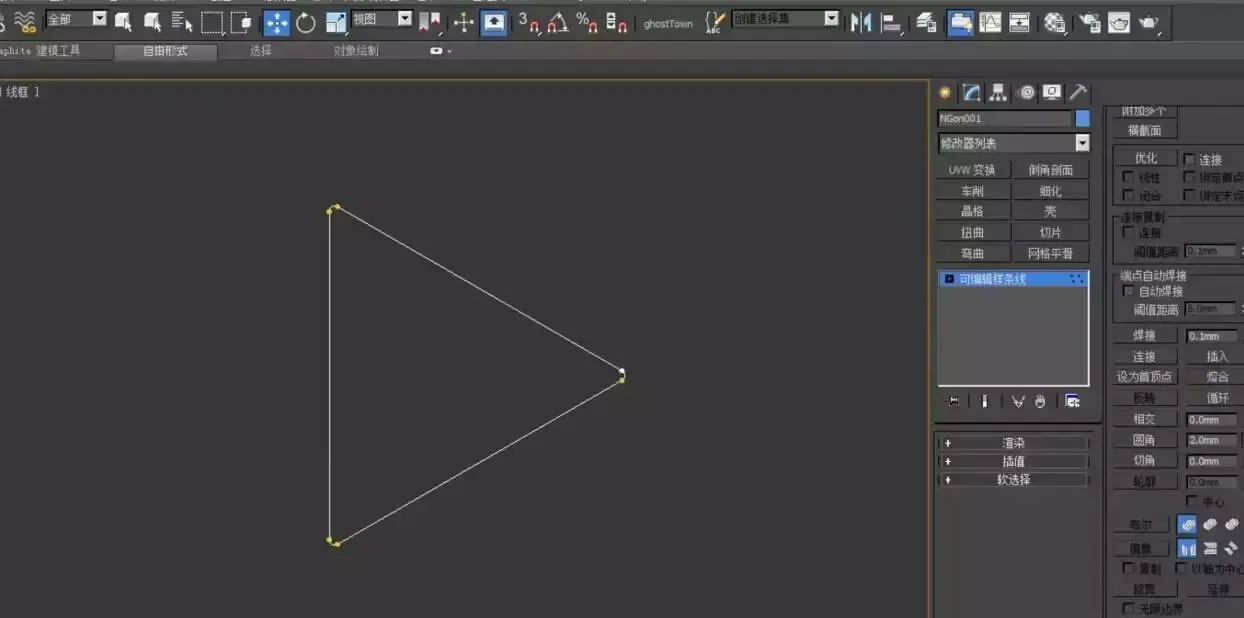The width and height of the screenshot is (1244, 618).
Task: Open Render Setup teapot icon
Action: pyautogui.click(x=1090, y=22)
